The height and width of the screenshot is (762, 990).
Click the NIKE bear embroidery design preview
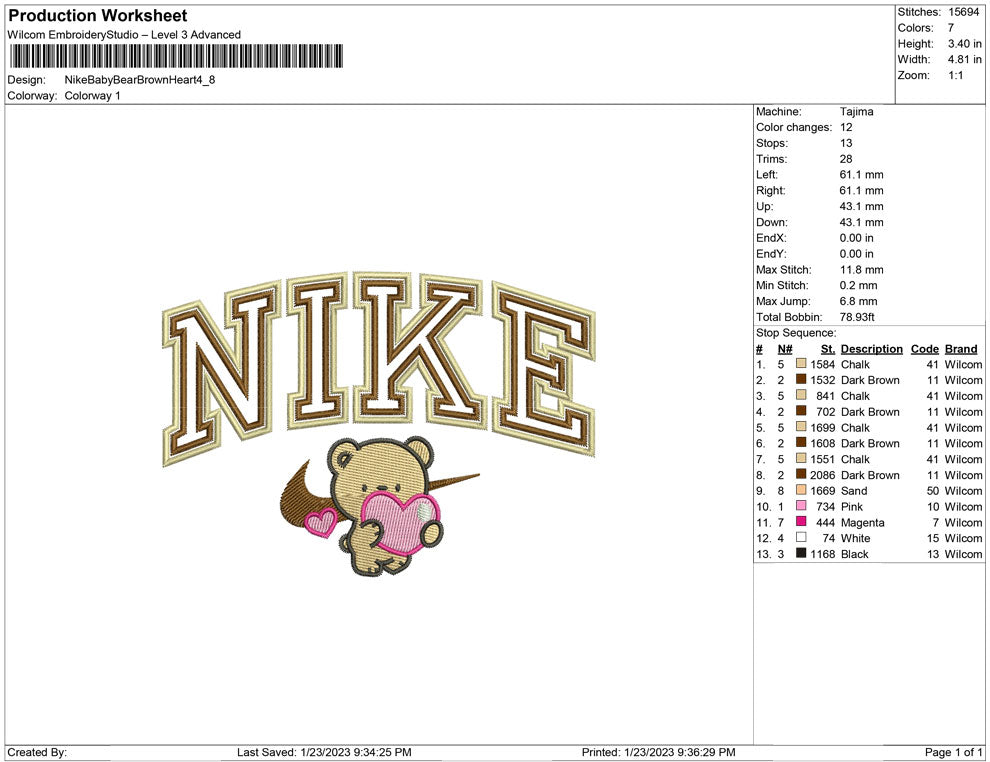click(378, 423)
